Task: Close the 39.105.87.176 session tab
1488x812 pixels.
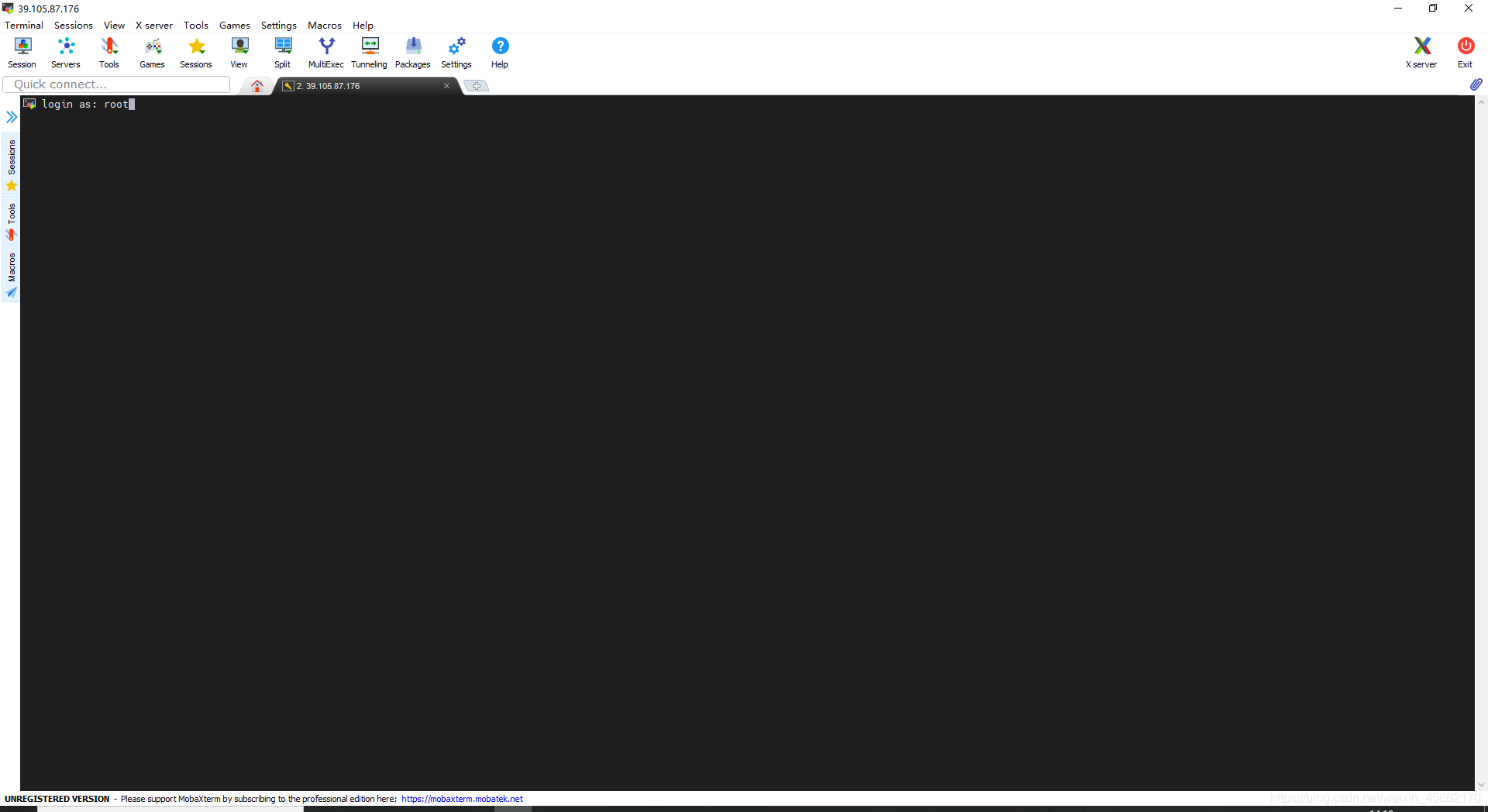Action: pos(446,86)
